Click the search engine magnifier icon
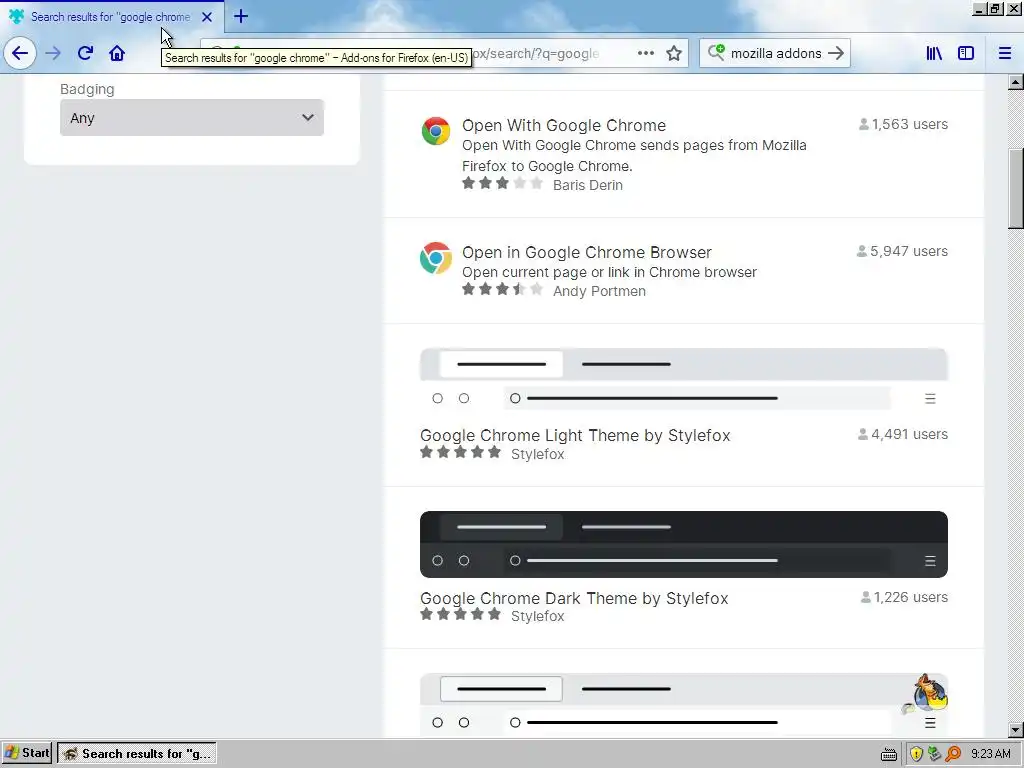 point(716,52)
